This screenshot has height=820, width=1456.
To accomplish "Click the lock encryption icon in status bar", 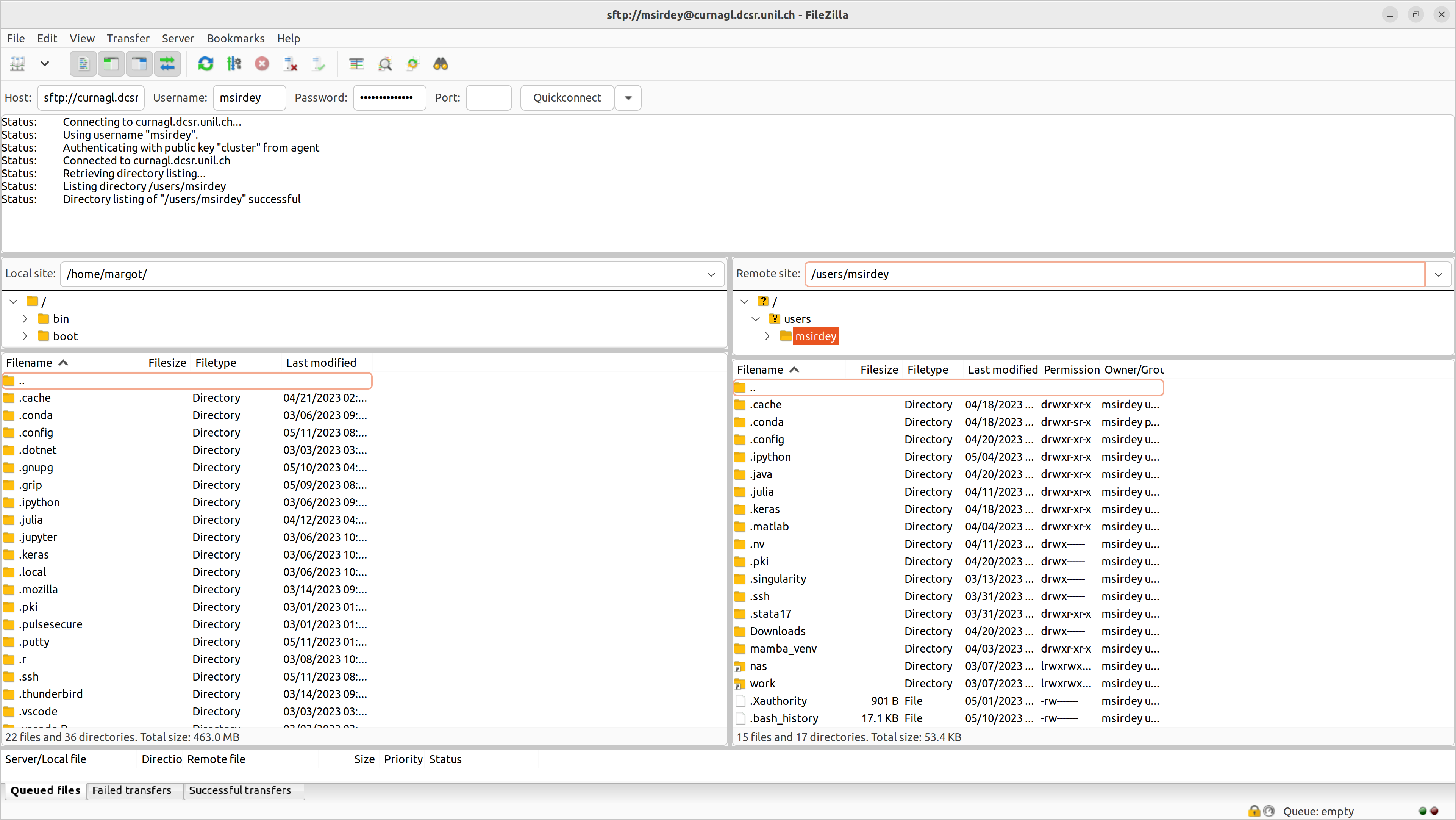I will pyautogui.click(x=1254, y=811).
